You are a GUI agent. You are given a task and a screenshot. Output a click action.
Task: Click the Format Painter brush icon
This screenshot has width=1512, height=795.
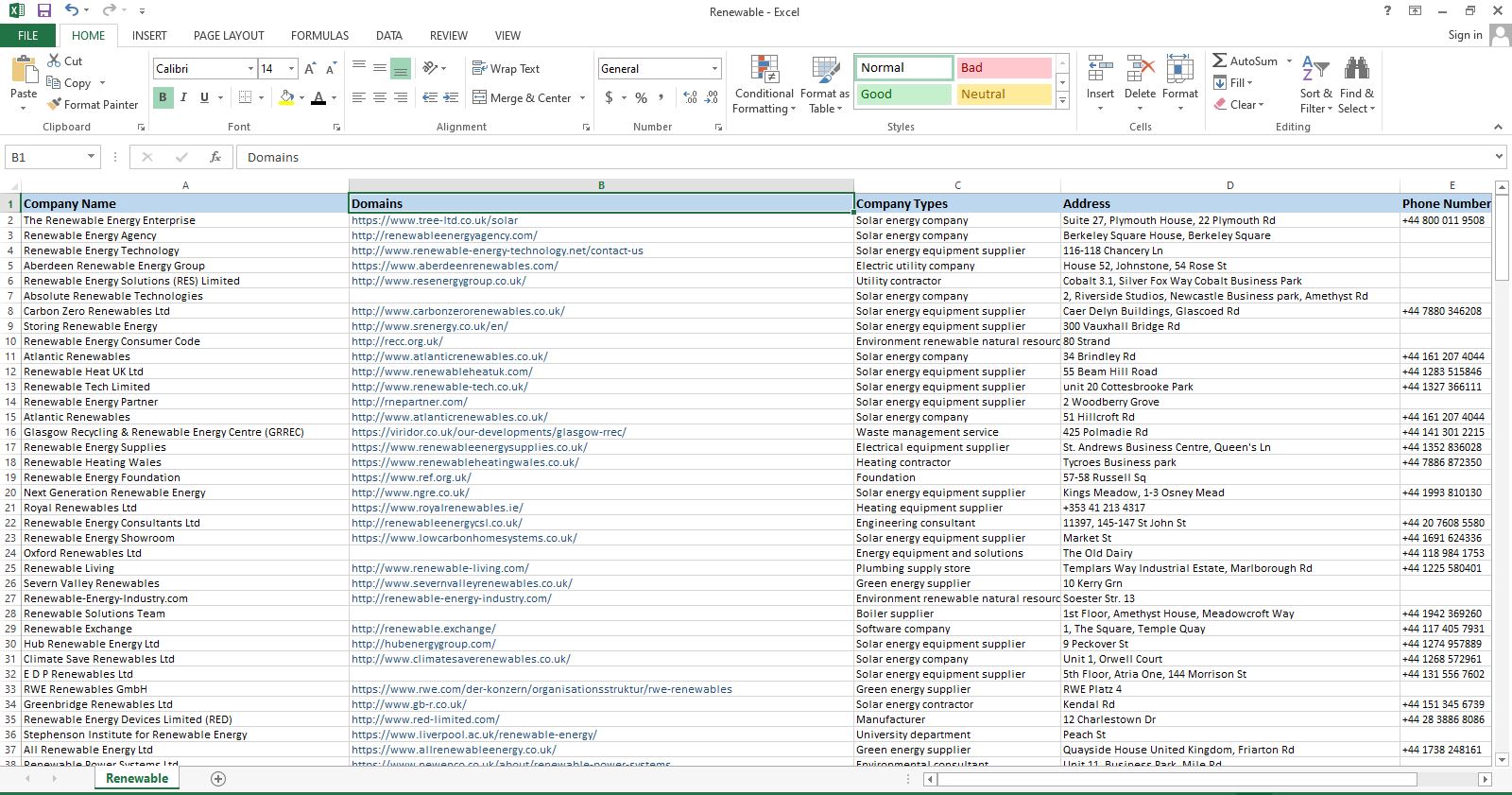(55, 105)
